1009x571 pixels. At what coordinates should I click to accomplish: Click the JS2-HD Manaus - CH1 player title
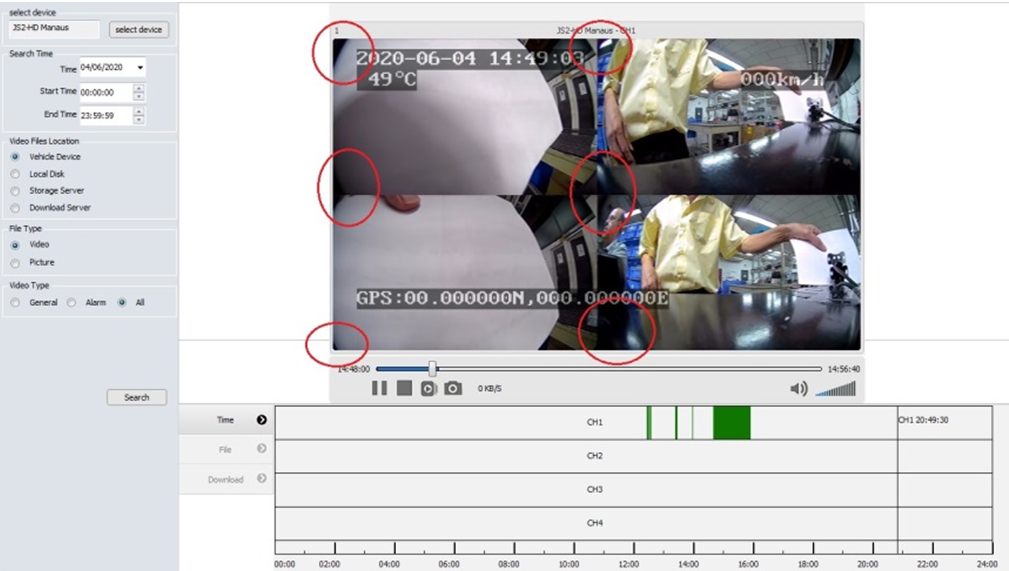(596, 30)
